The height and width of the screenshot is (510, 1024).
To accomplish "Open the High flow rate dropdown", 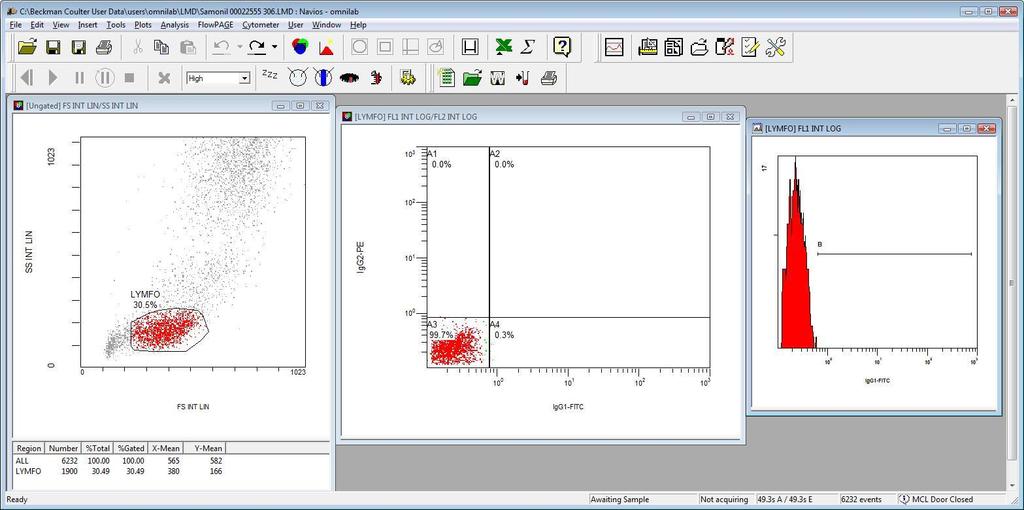I will coord(244,78).
